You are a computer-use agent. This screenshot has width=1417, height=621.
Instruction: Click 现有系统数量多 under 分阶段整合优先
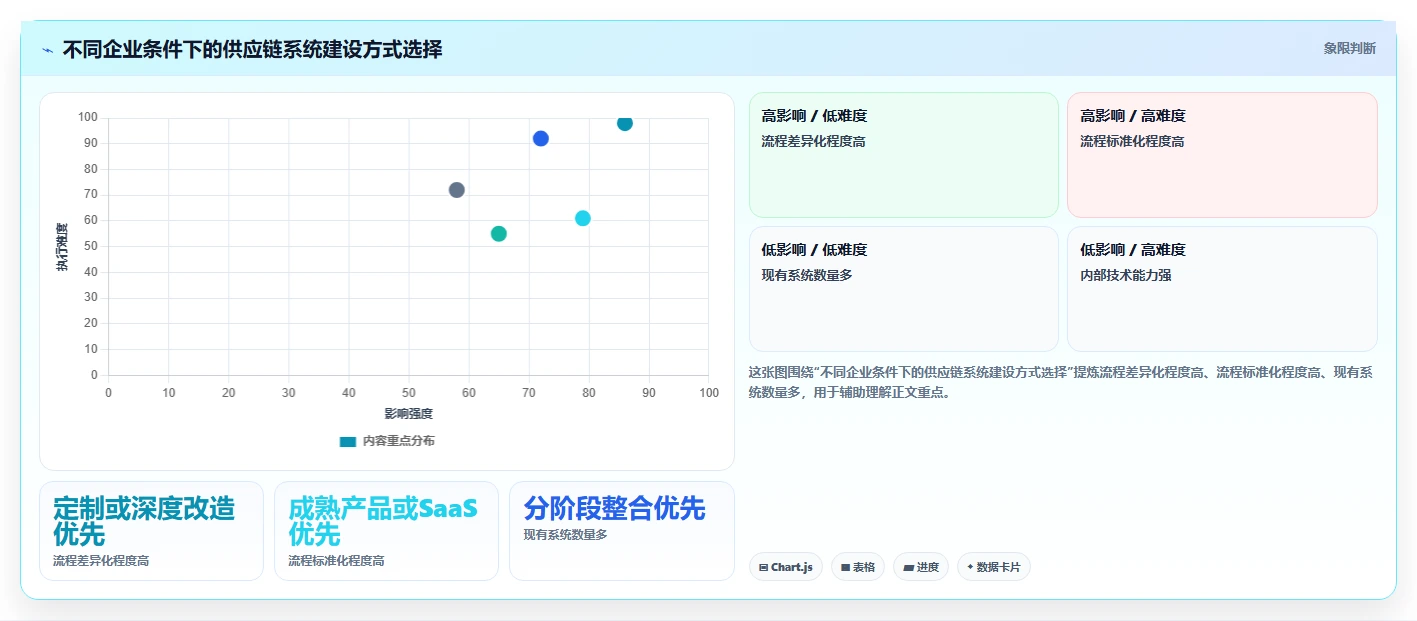tap(565, 535)
